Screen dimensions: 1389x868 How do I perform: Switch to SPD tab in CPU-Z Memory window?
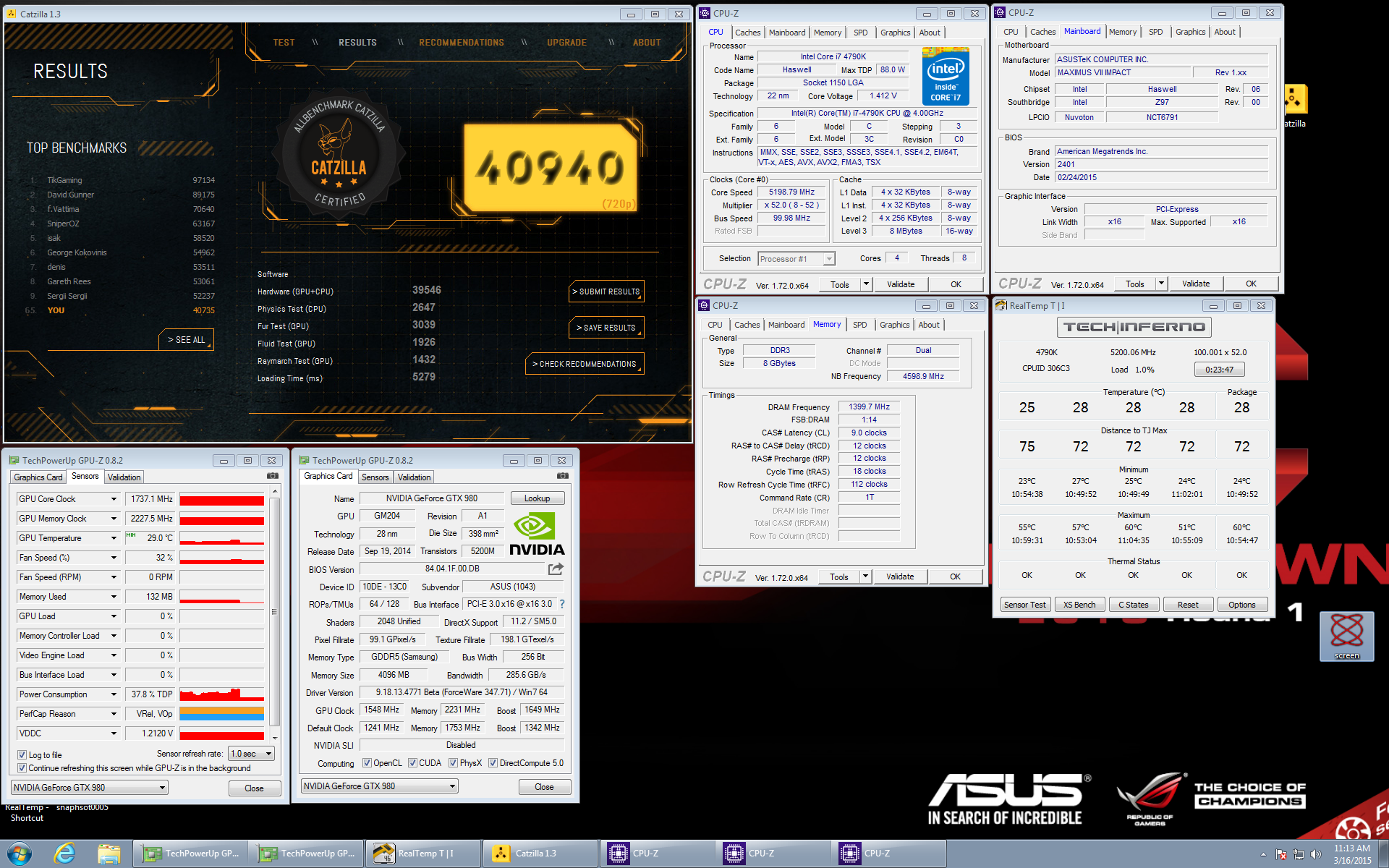tap(859, 325)
